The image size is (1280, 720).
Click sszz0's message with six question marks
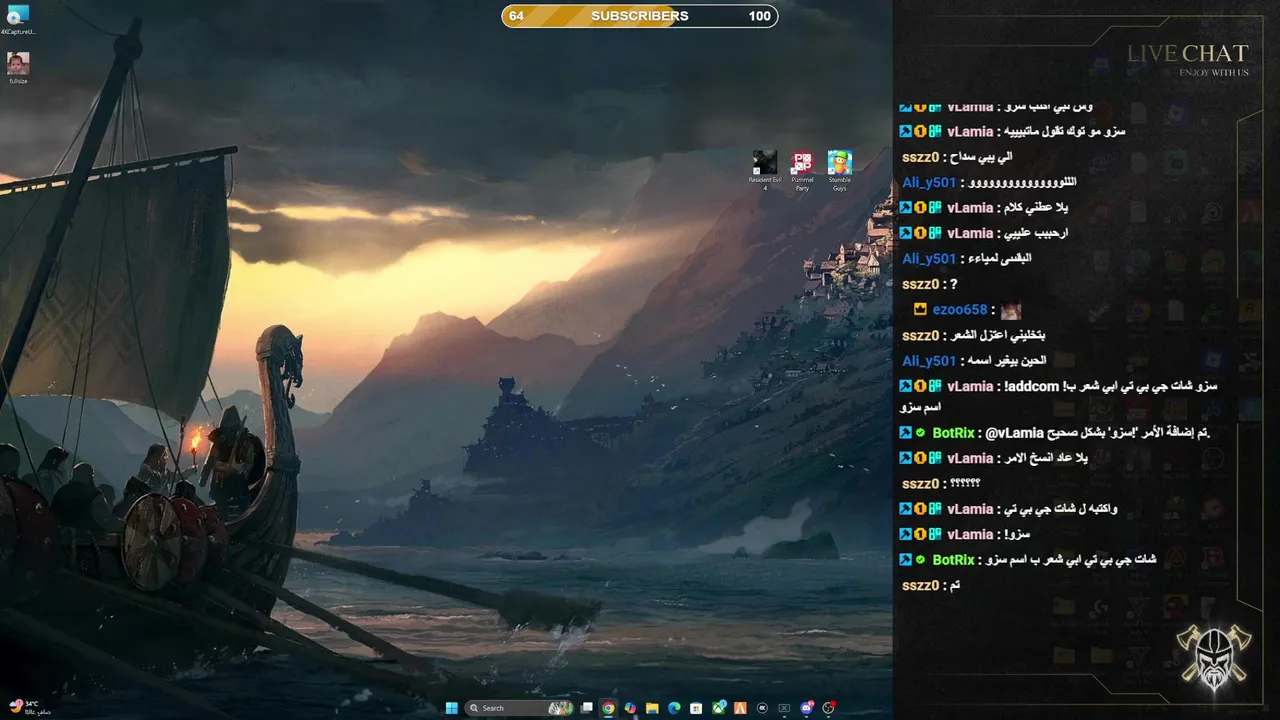pos(941,484)
